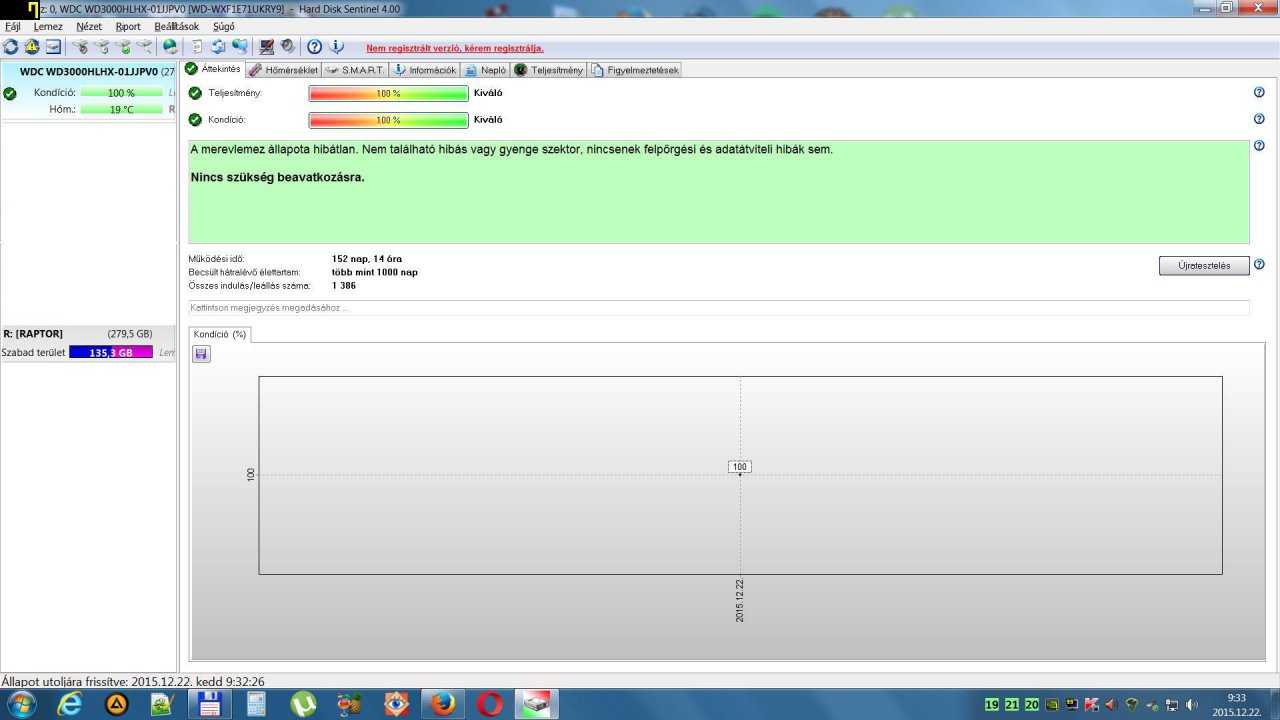Click the volume speaker tray icon
Image resolution: width=1280 pixels, height=720 pixels.
point(1191,705)
